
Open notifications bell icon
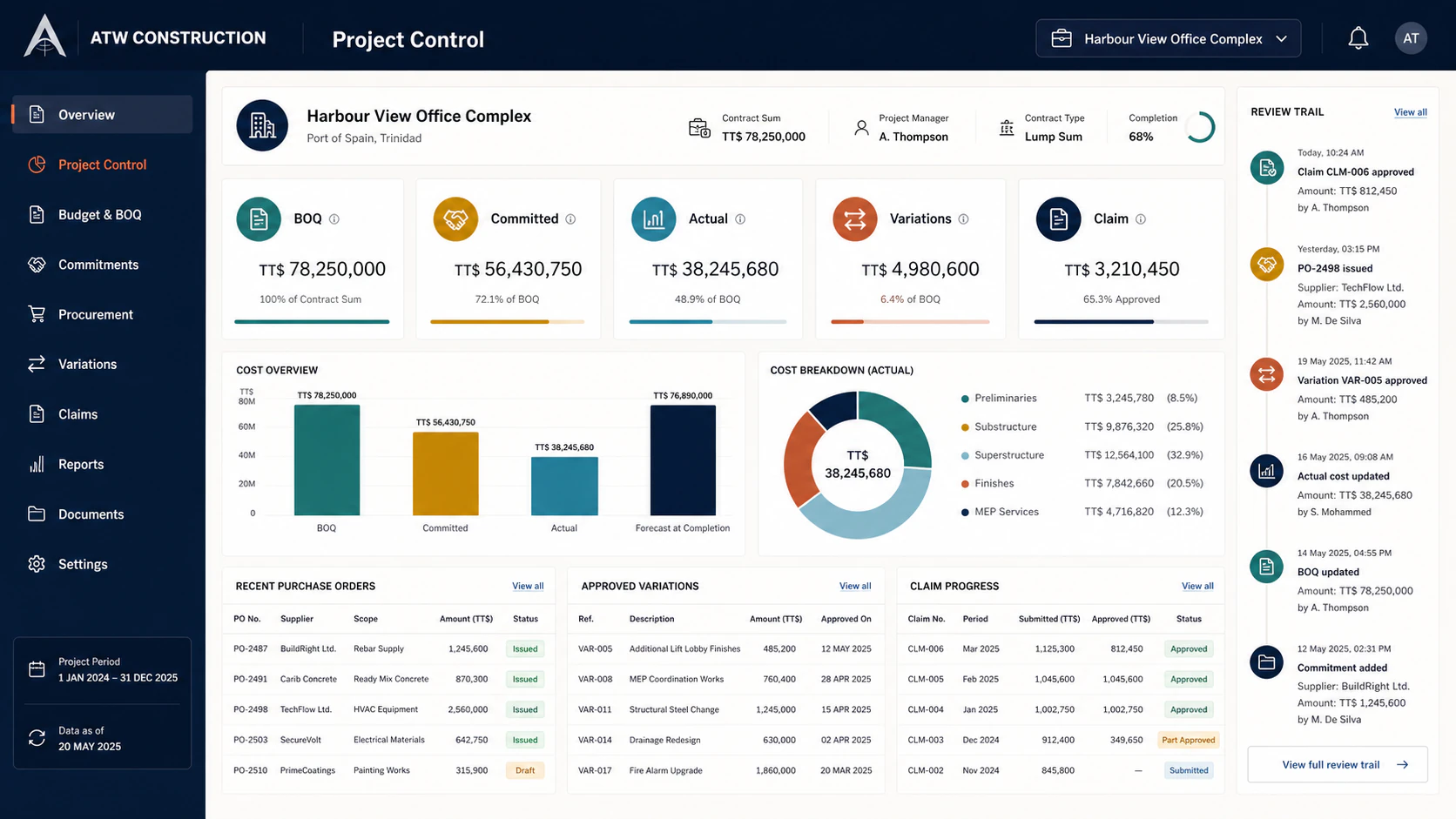pyautogui.click(x=1358, y=38)
